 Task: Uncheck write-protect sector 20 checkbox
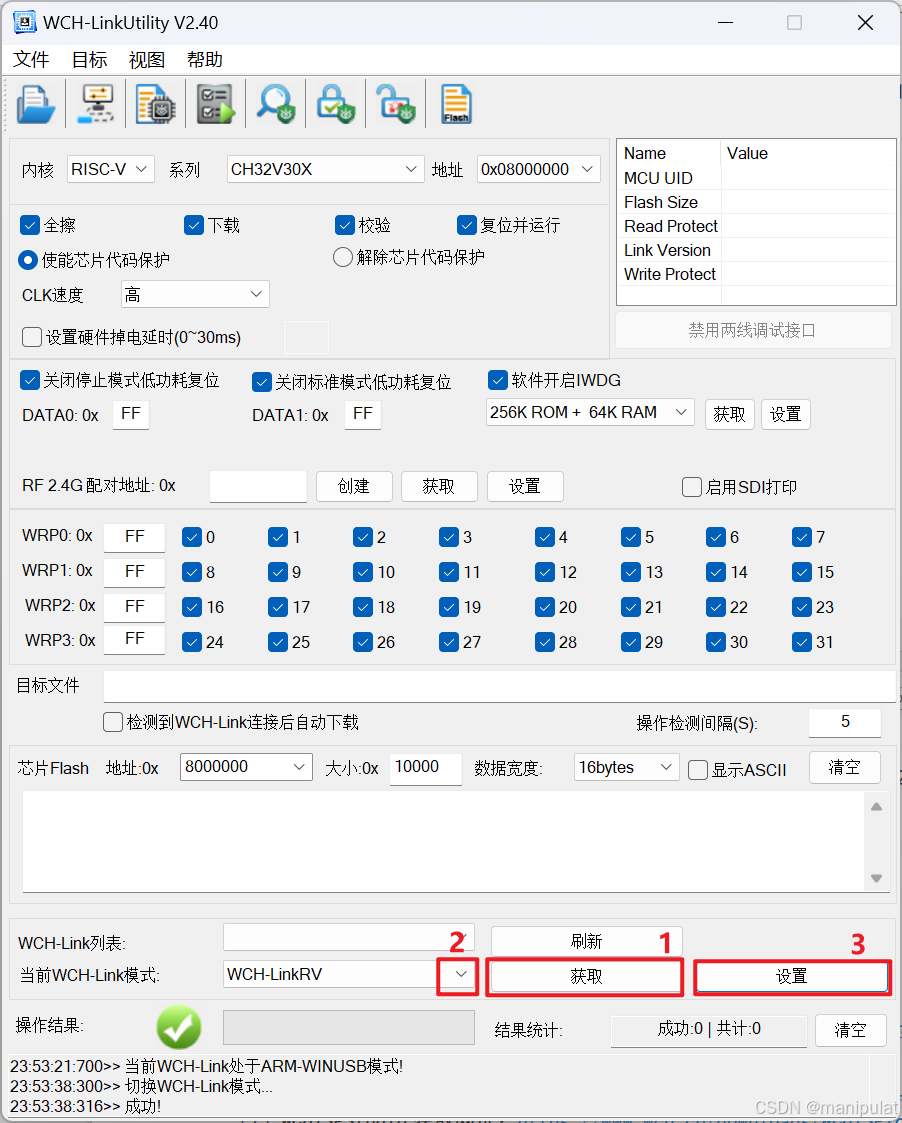tap(544, 607)
